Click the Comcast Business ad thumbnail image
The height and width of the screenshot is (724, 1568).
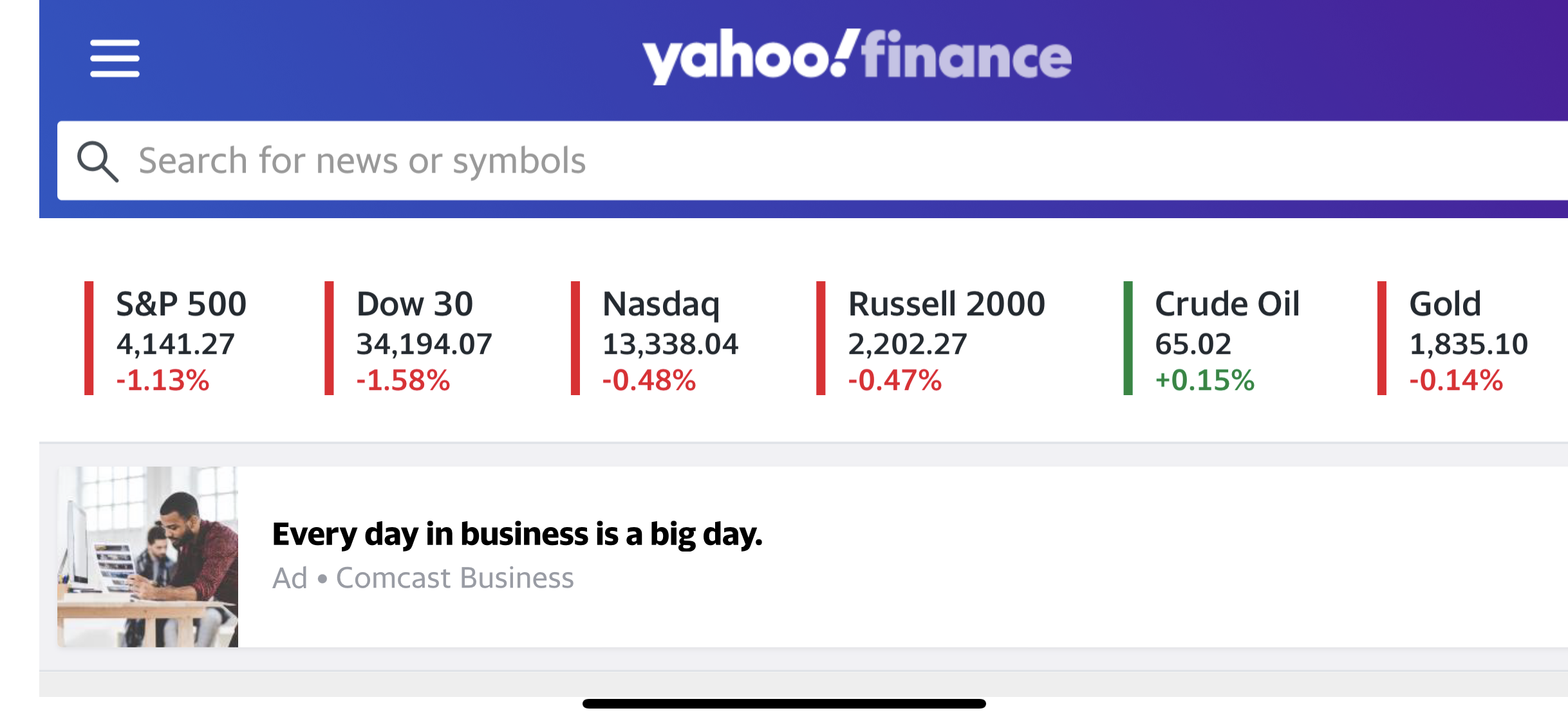pos(148,557)
